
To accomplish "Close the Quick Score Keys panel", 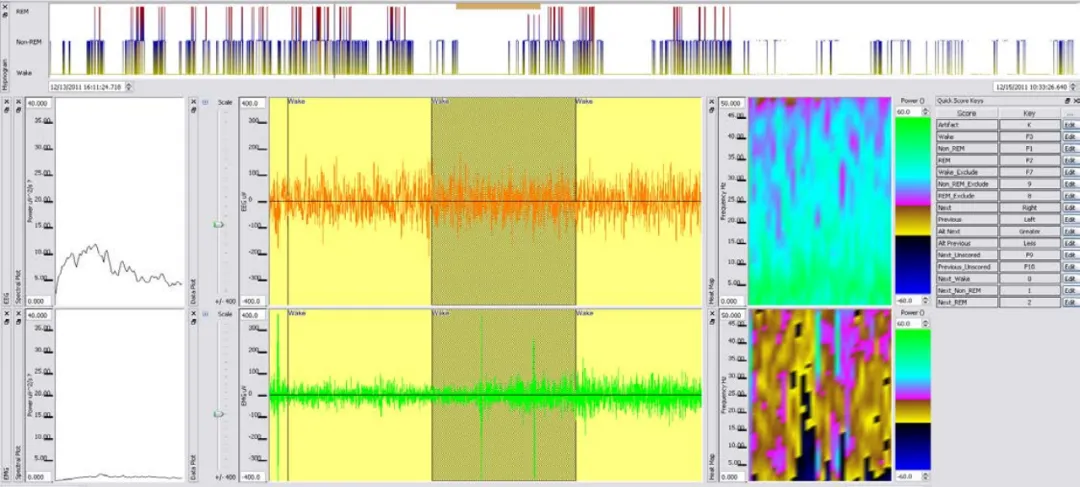I will click(1076, 101).
